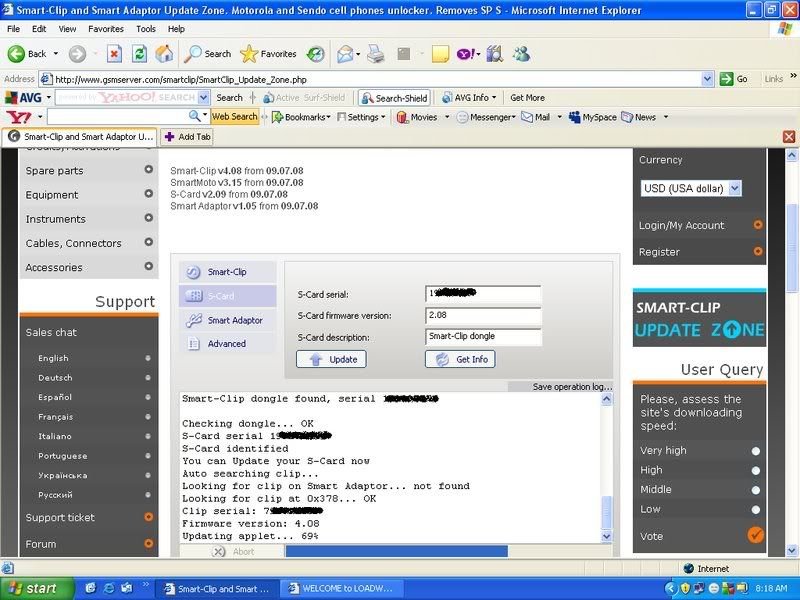This screenshot has width=800, height=600.
Task: Open the Search magnifier toolbar button
Action: 208,54
